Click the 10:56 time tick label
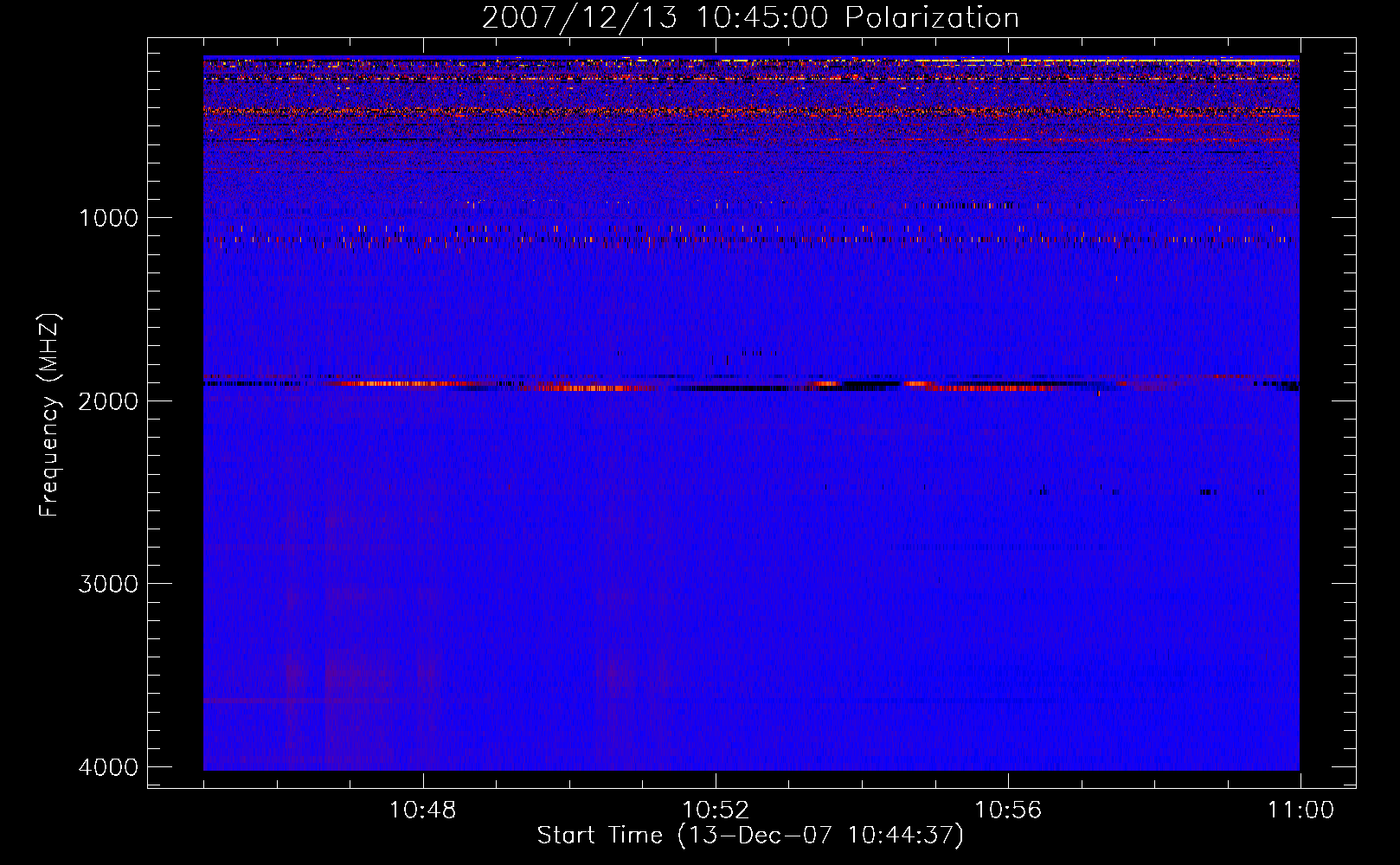1400x865 pixels. click(x=1008, y=811)
